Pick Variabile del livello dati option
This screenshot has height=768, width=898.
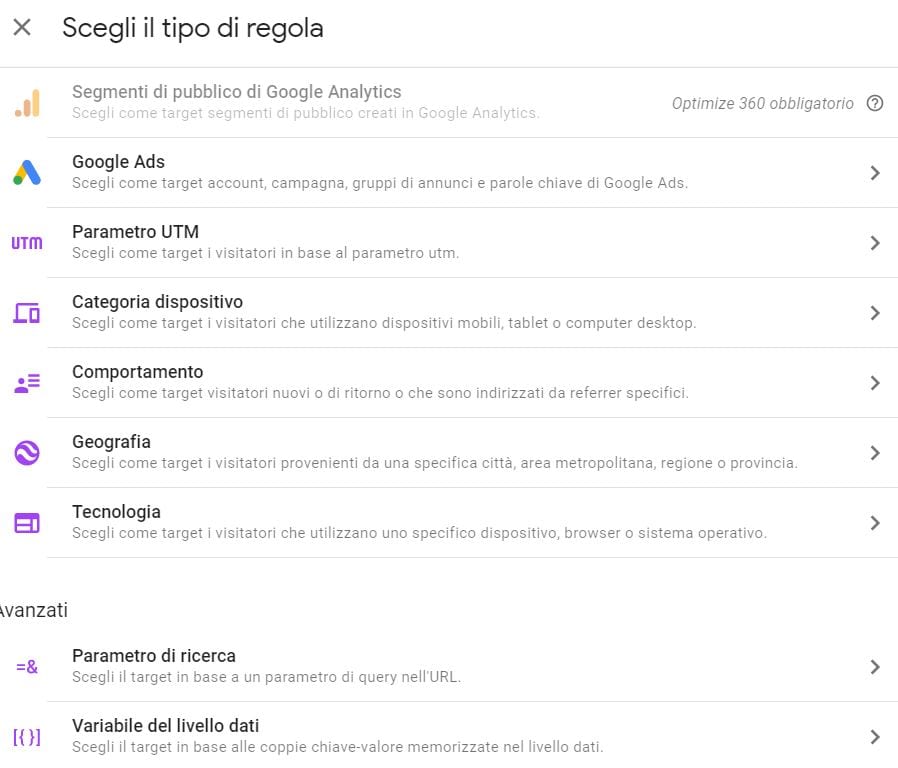(166, 726)
